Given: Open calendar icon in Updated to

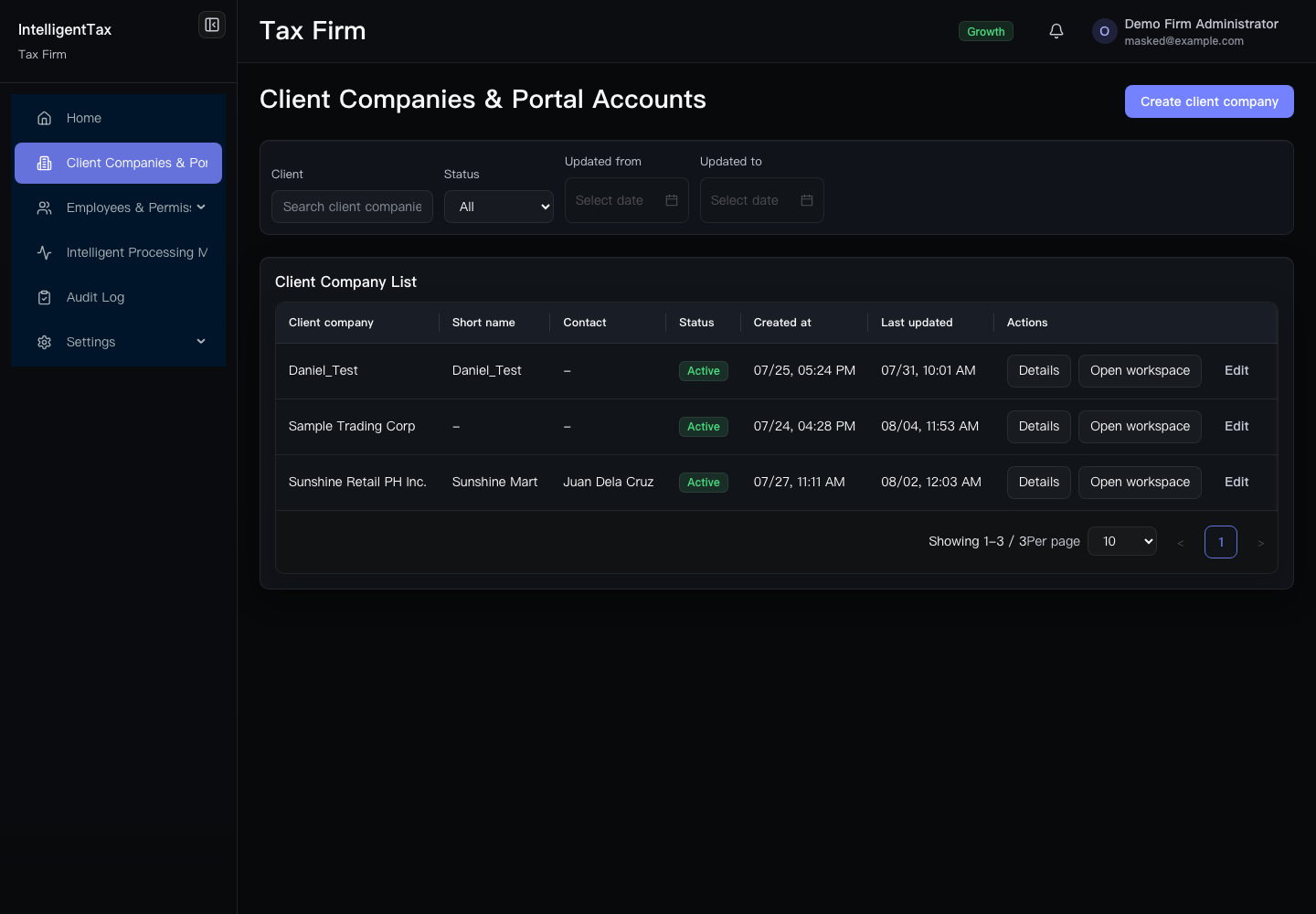Looking at the screenshot, I should coord(807,200).
